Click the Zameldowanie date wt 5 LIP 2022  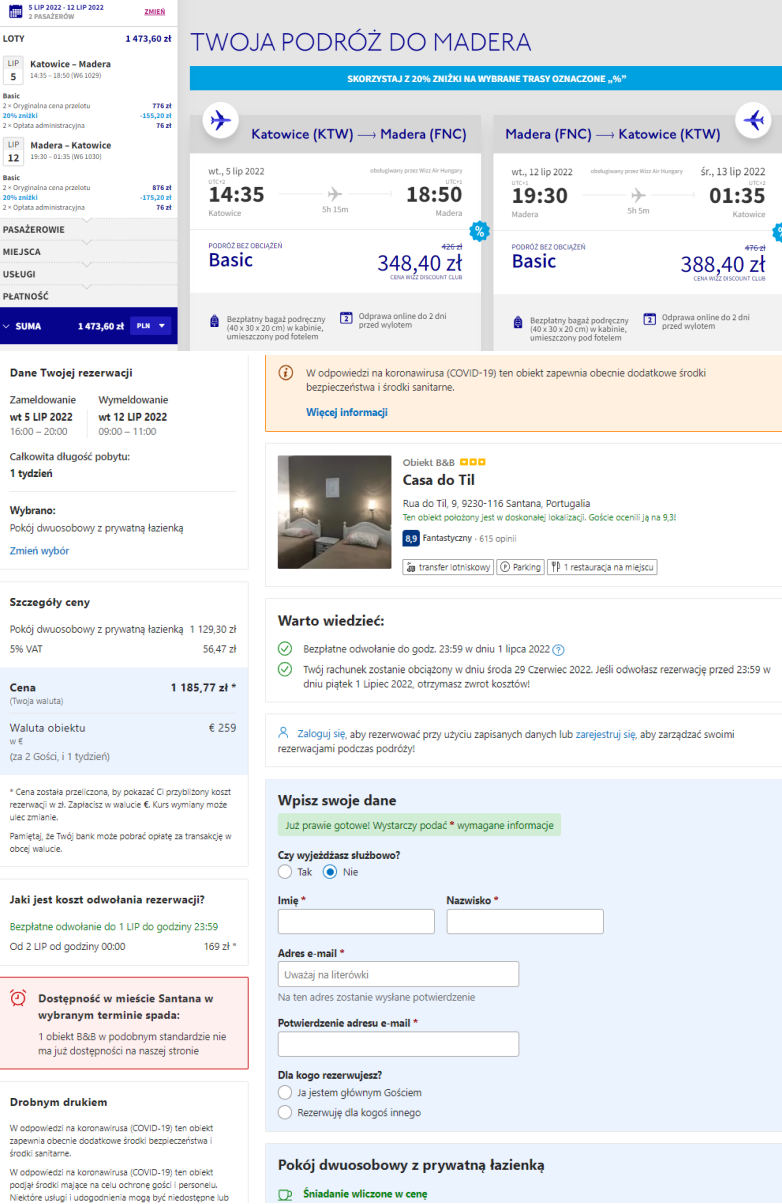coord(41,417)
